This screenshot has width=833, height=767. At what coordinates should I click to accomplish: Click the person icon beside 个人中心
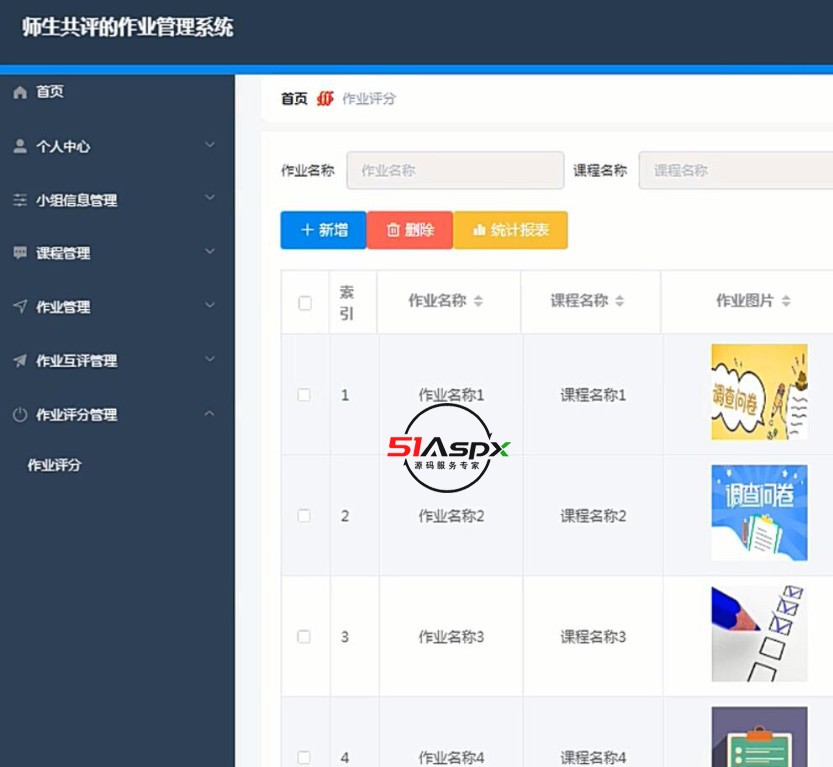[20, 146]
